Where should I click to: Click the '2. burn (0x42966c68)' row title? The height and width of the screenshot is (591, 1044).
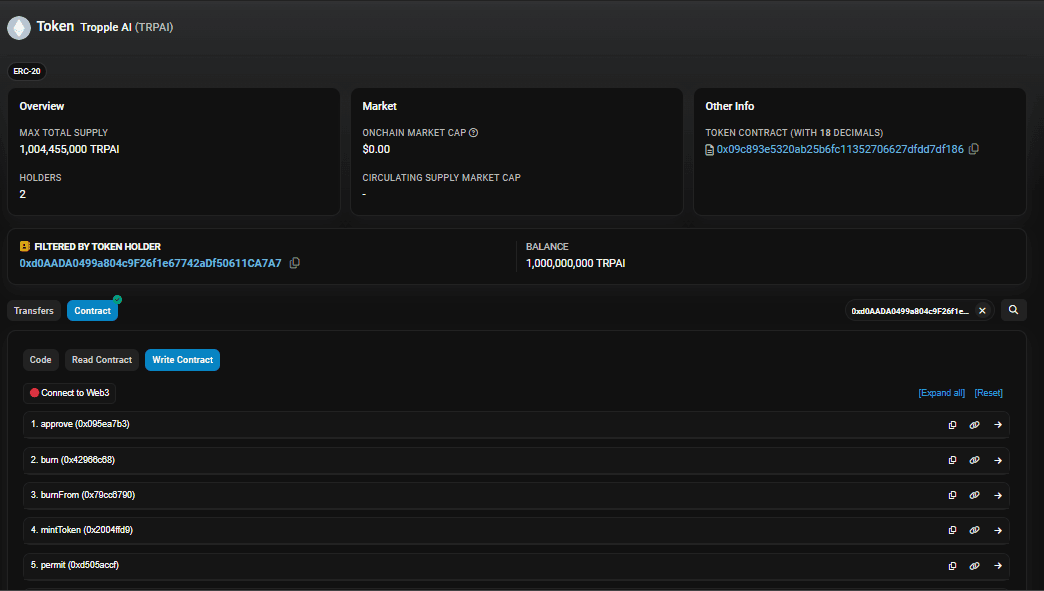point(73,460)
